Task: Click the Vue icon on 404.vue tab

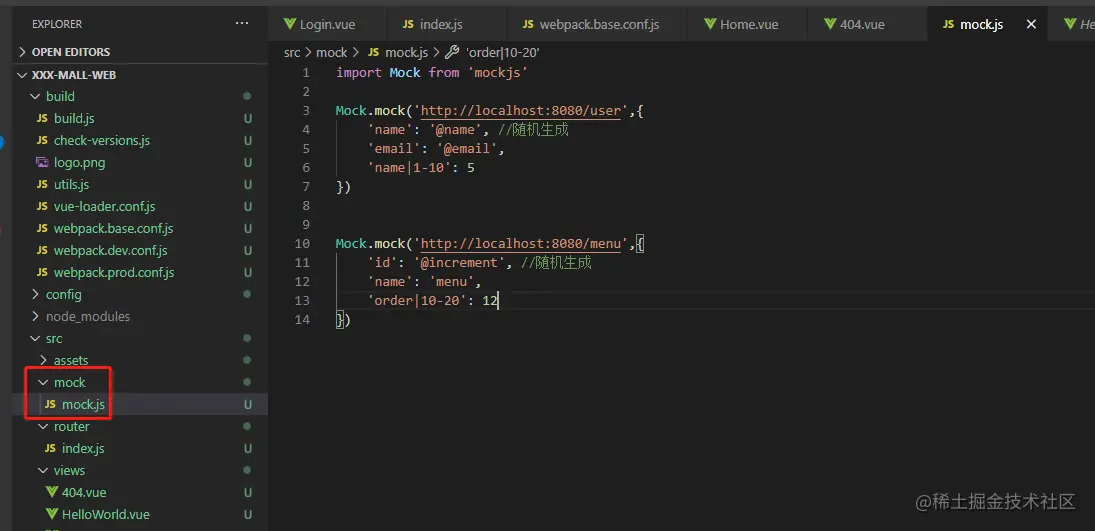Action: coord(830,24)
